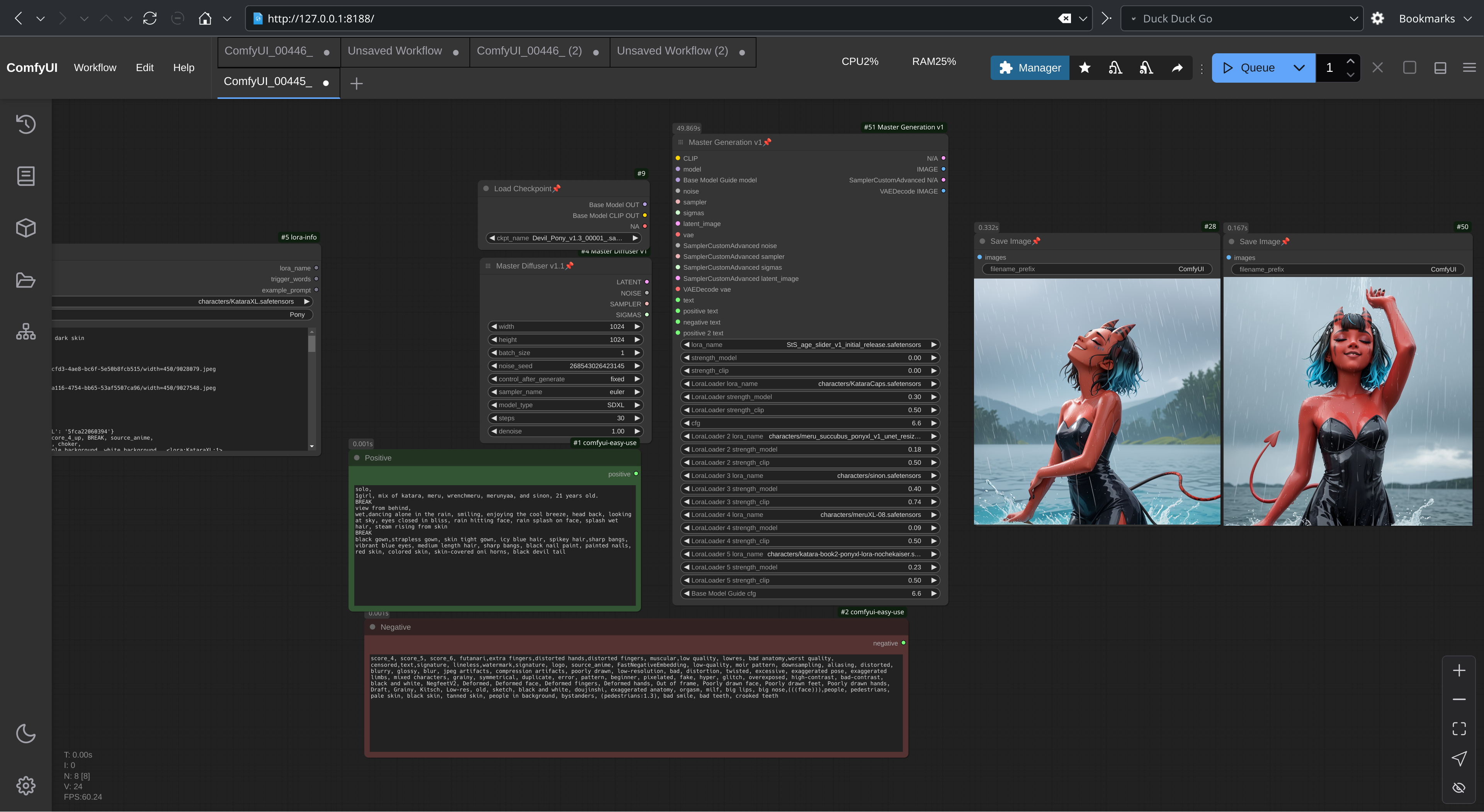Open browser settings gear icon

coord(1377,19)
